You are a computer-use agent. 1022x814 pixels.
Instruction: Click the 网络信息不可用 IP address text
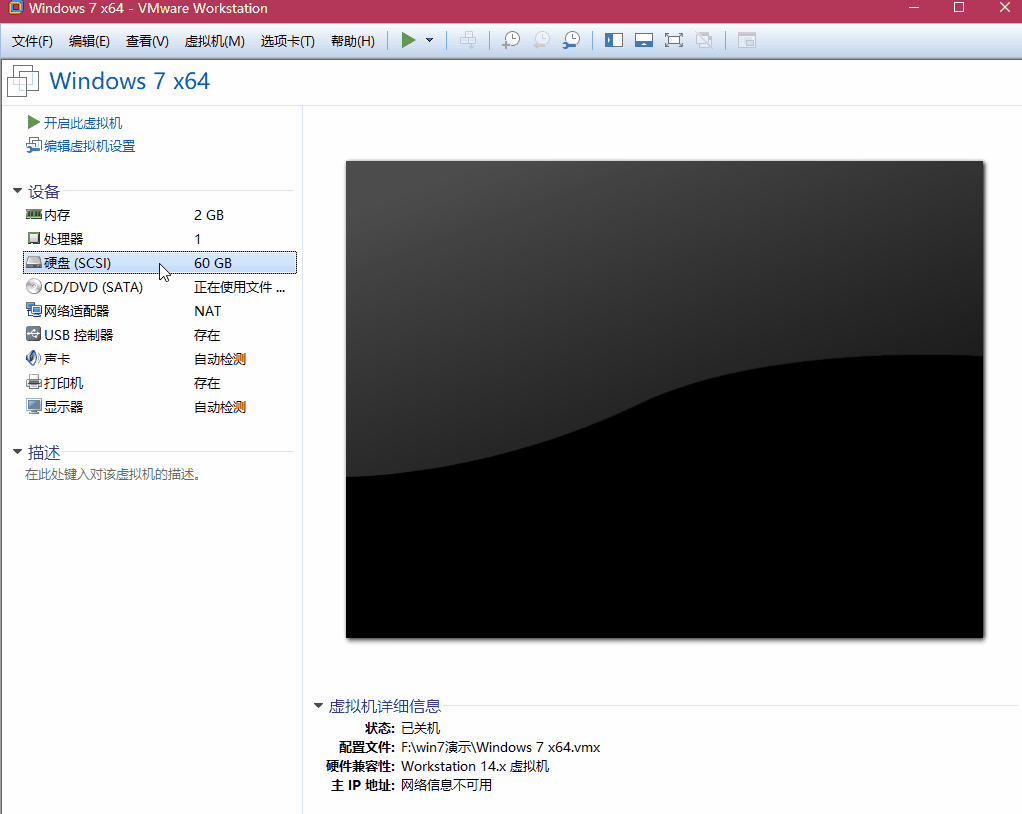[446, 785]
